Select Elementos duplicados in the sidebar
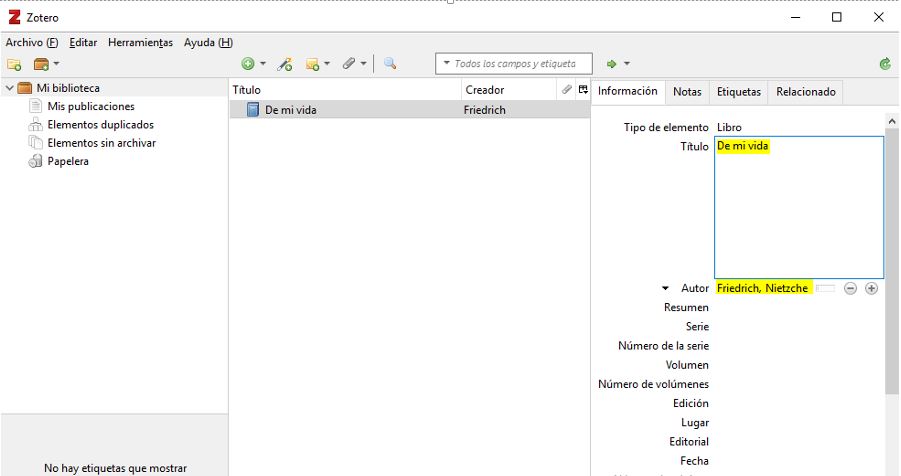 [x=100, y=125]
